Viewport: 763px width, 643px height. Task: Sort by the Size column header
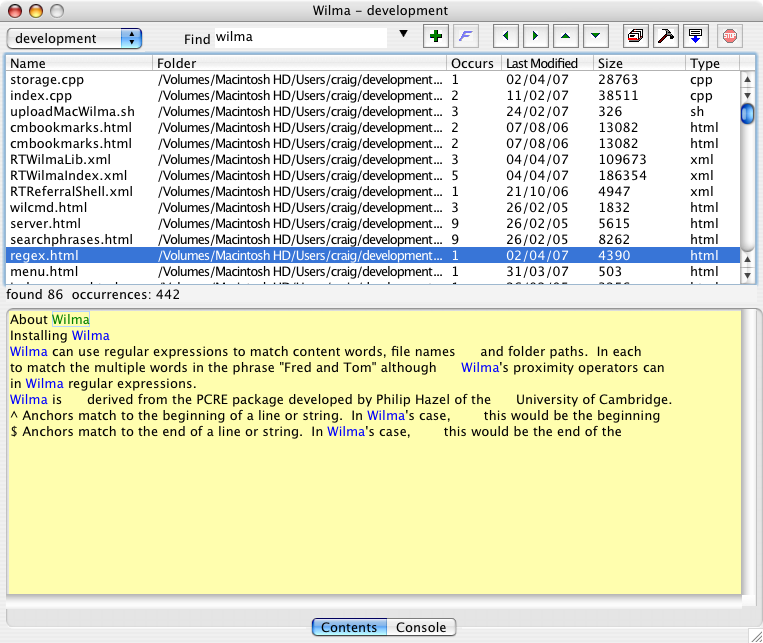click(x=639, y=63)
